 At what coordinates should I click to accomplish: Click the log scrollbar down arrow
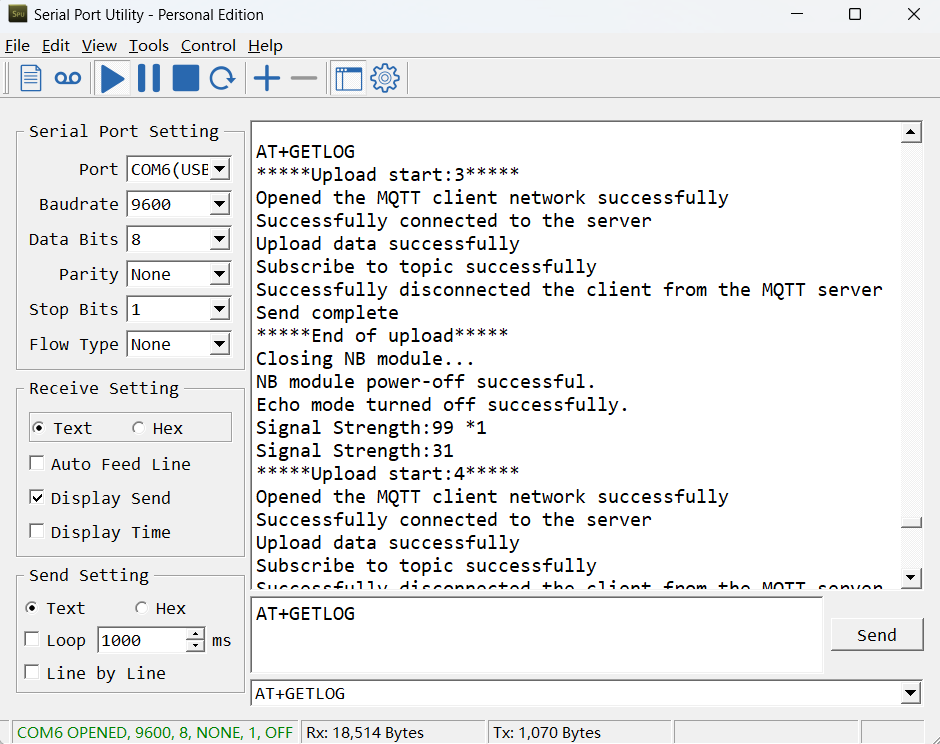click(x=911, y=577)
